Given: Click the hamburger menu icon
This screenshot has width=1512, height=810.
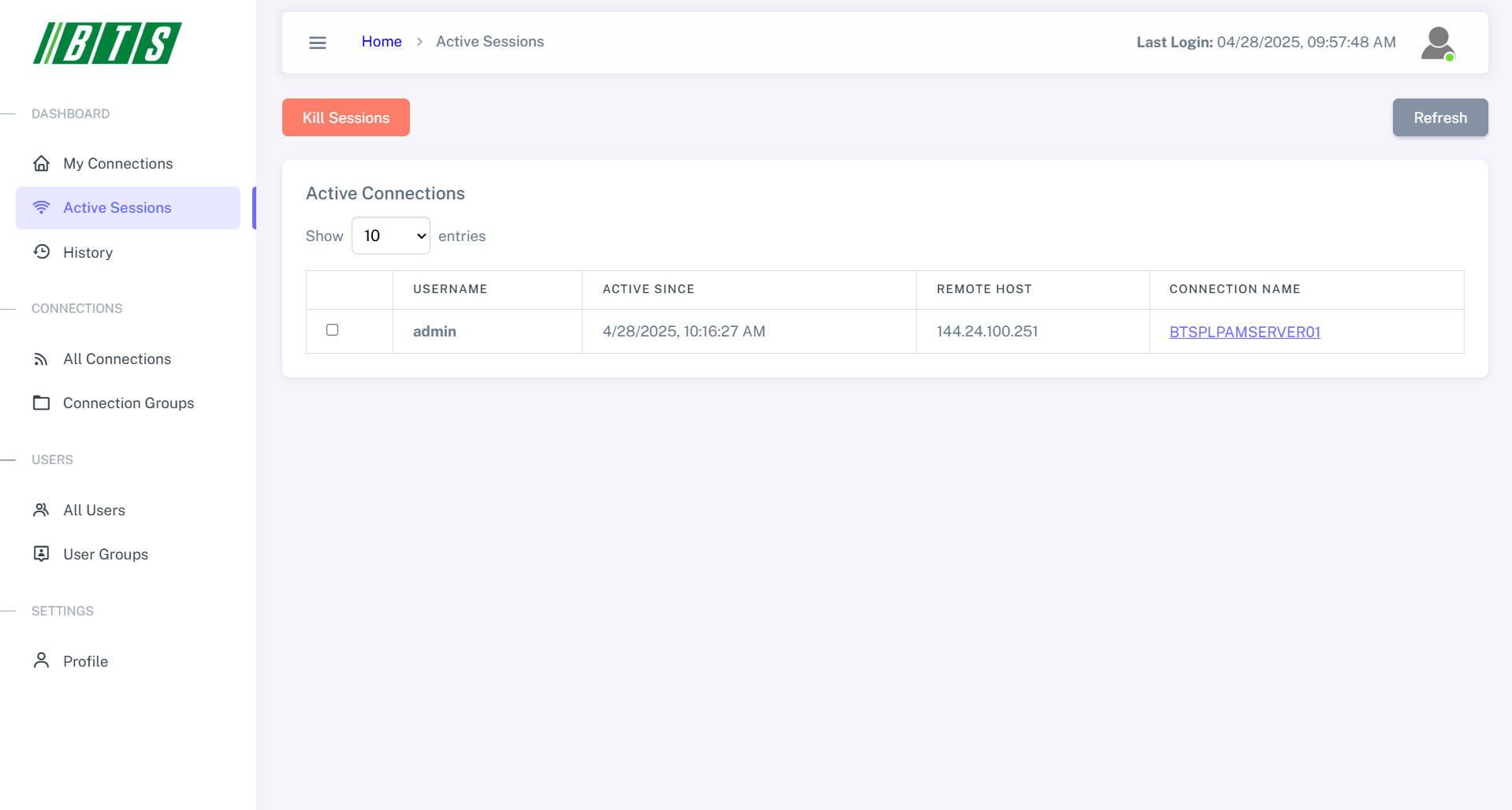Looking at the screenshot, I should (x=318, y=43).
